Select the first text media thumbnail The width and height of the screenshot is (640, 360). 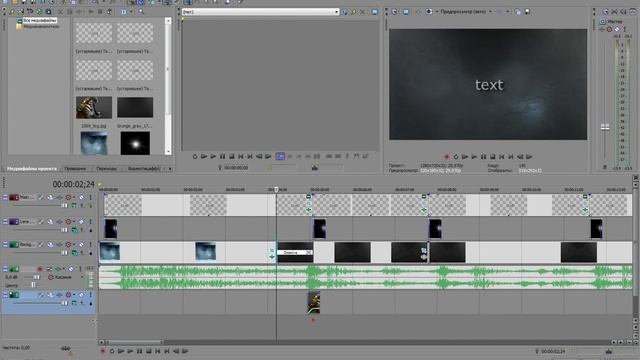click(x=94, y=33)
